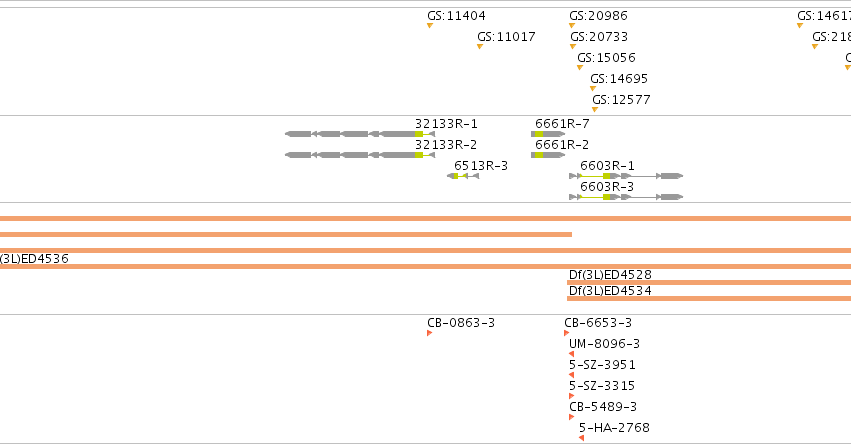The width and height of the screenshot is (851, 444).
Task: Click the 32133R-1 label
Action: point(446,124)
